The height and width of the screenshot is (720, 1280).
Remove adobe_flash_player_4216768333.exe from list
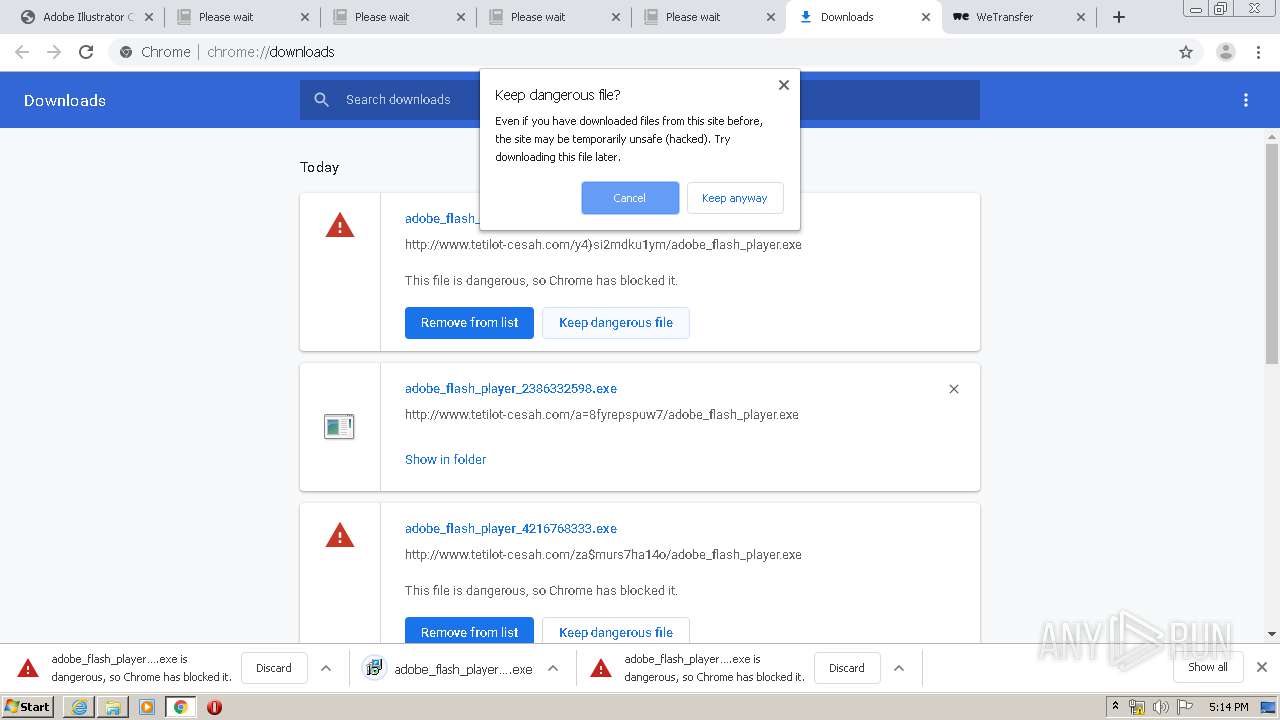coord(469,632)
